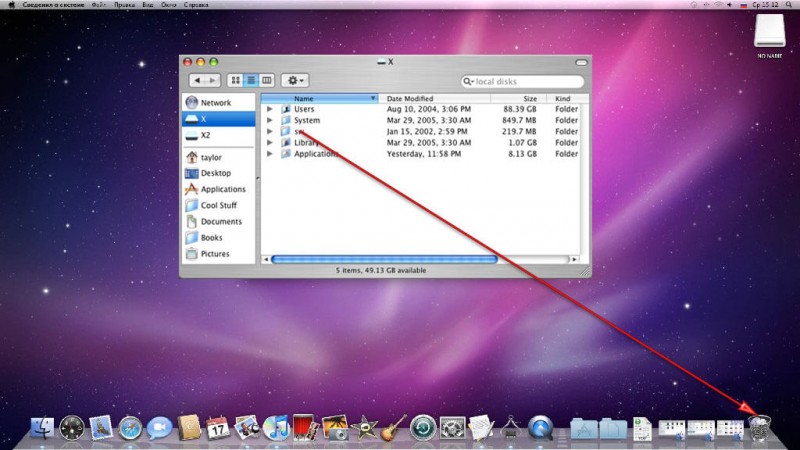Go forward in Finder window
800x450 pixels.
tap(213, 80)
